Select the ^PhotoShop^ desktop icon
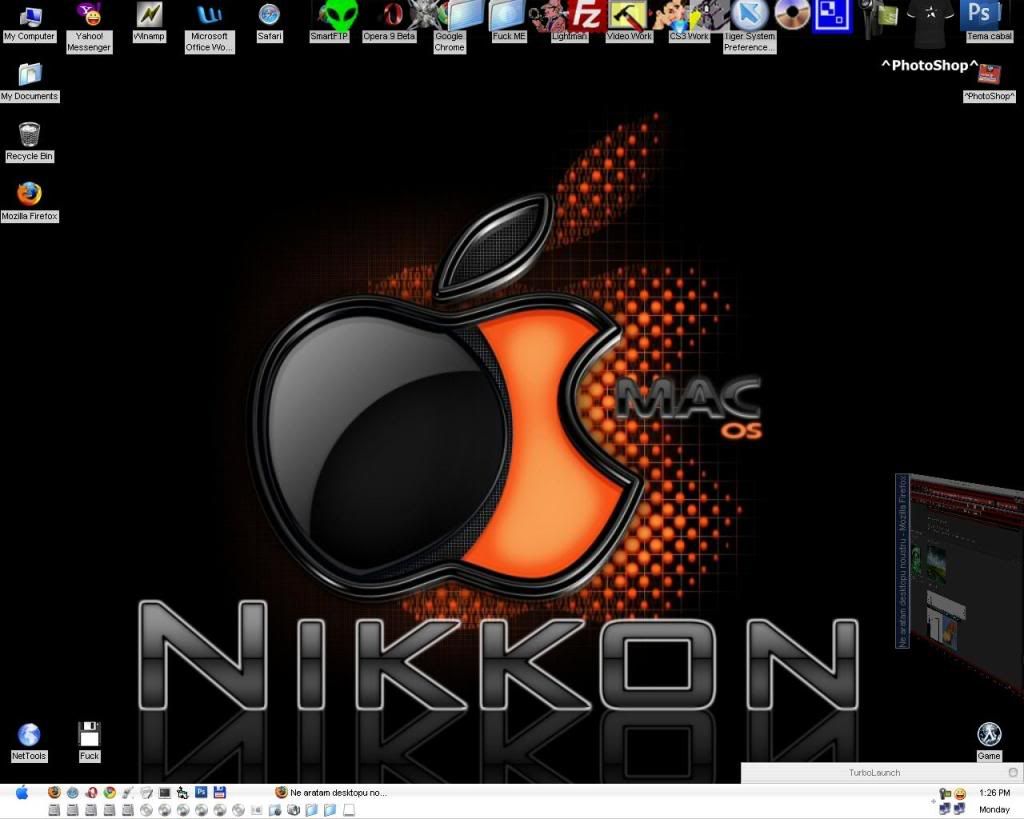 click(x=989, y=83)
